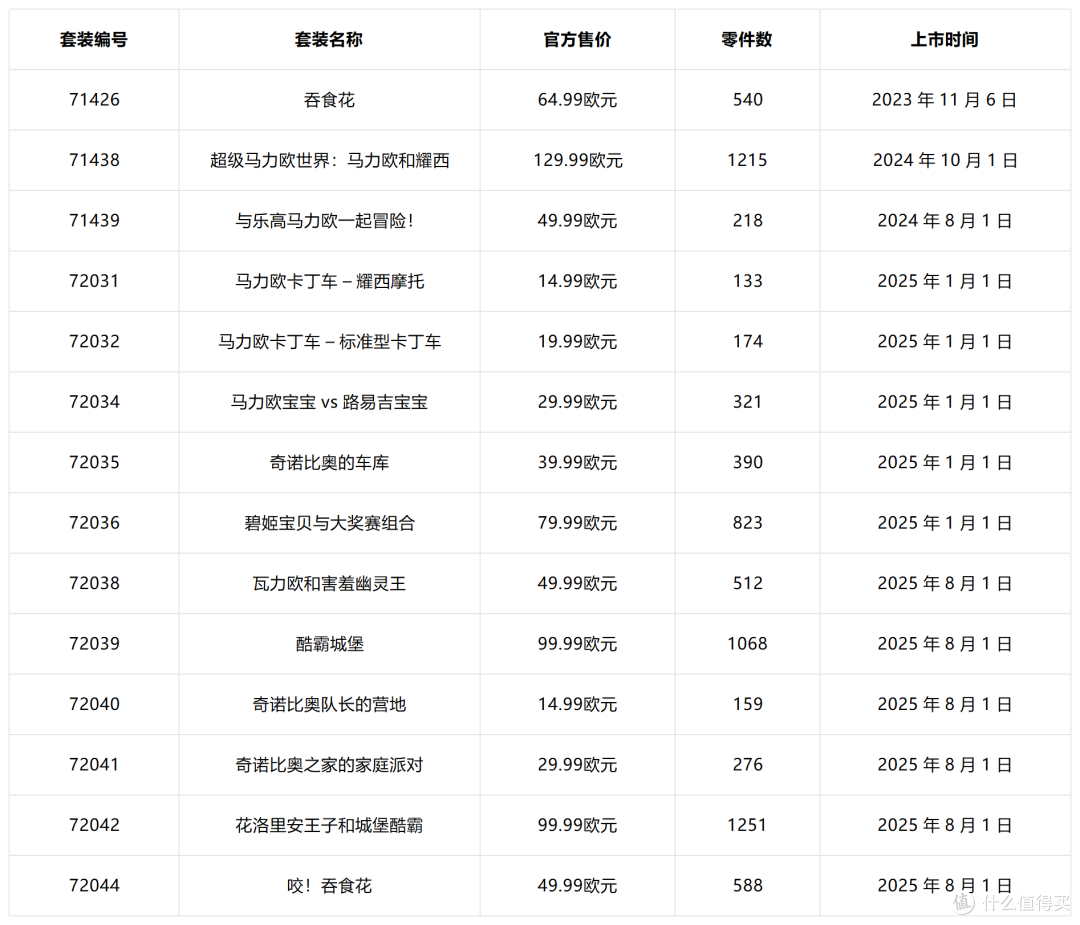
Task: Select set number 72040
Action: 94,705
